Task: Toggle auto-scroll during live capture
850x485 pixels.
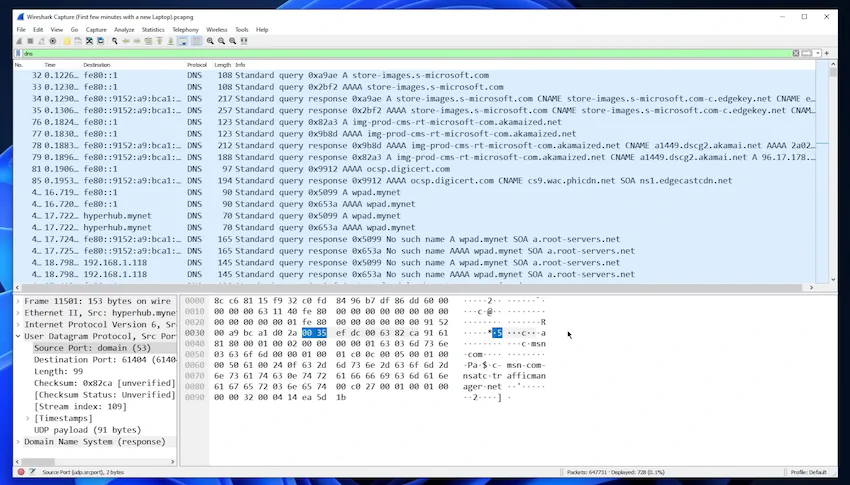Action: click(x=183, y=41)
